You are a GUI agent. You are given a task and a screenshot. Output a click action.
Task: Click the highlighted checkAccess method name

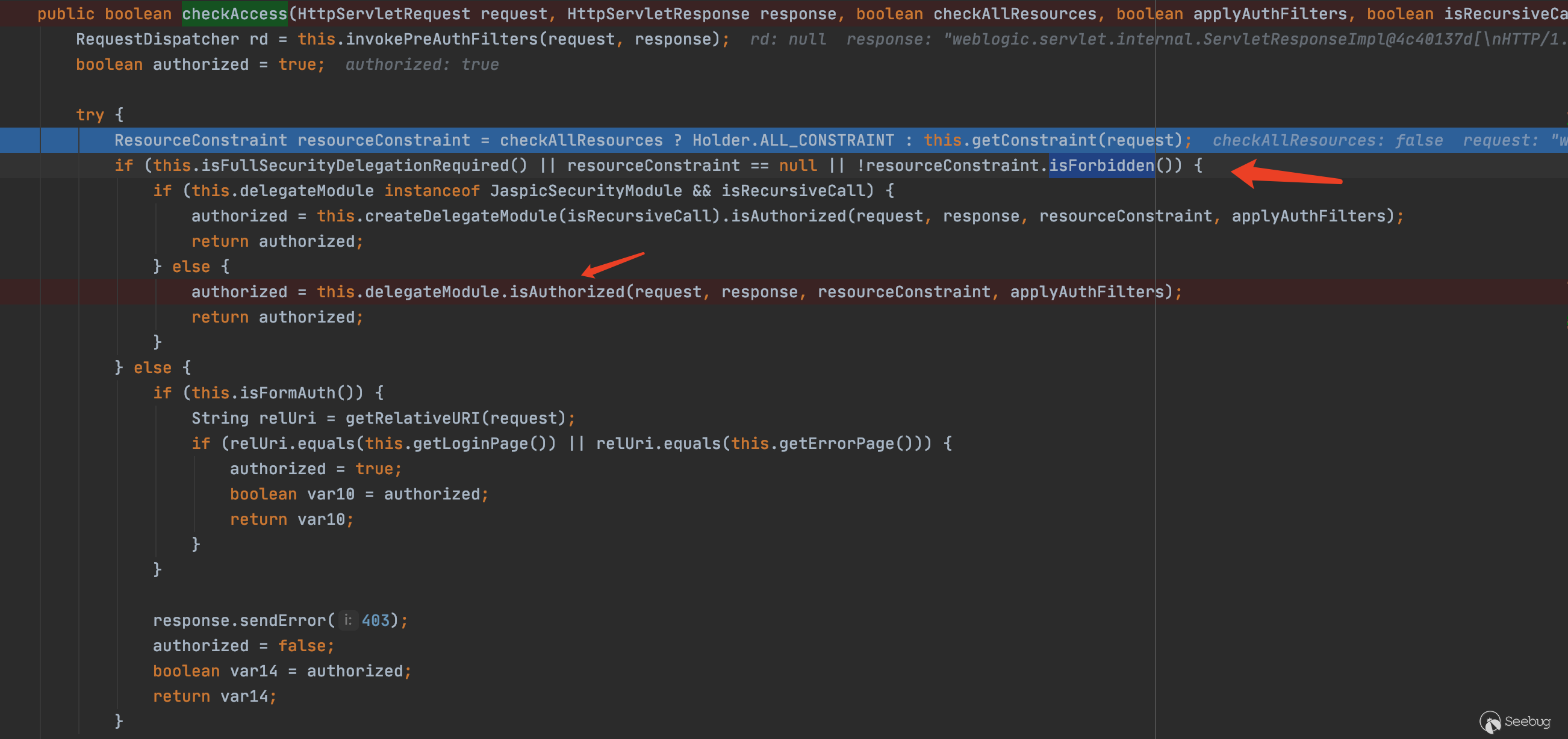pyautogui.click(x=234, y=14)
